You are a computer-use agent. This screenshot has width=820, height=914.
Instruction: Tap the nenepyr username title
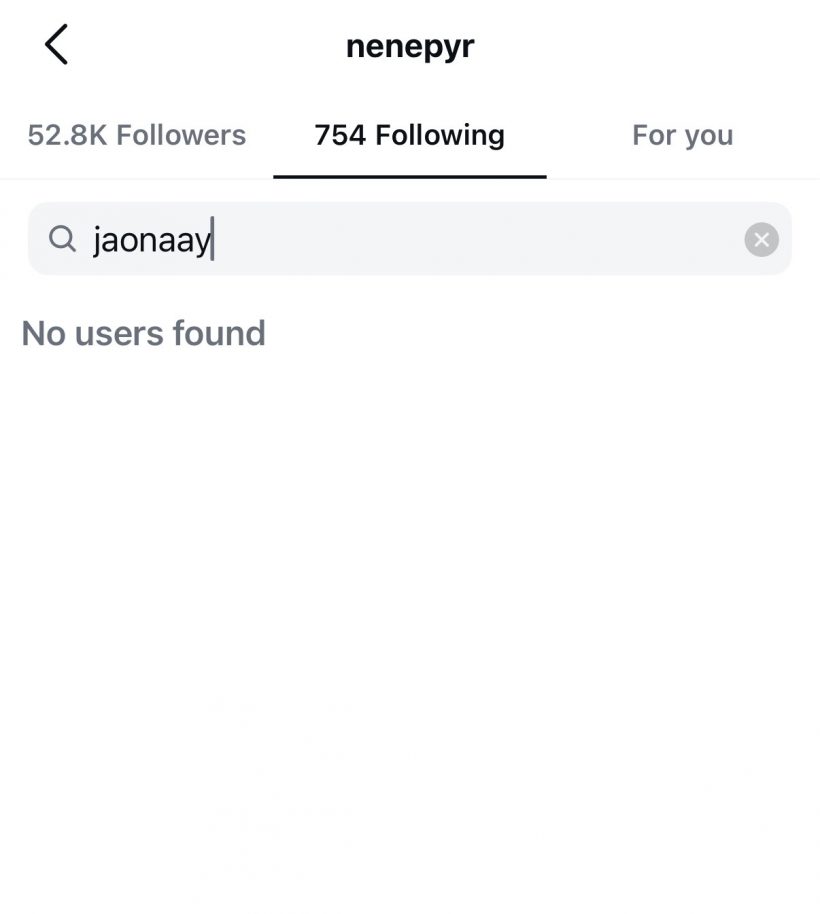(x=410, y=47)
